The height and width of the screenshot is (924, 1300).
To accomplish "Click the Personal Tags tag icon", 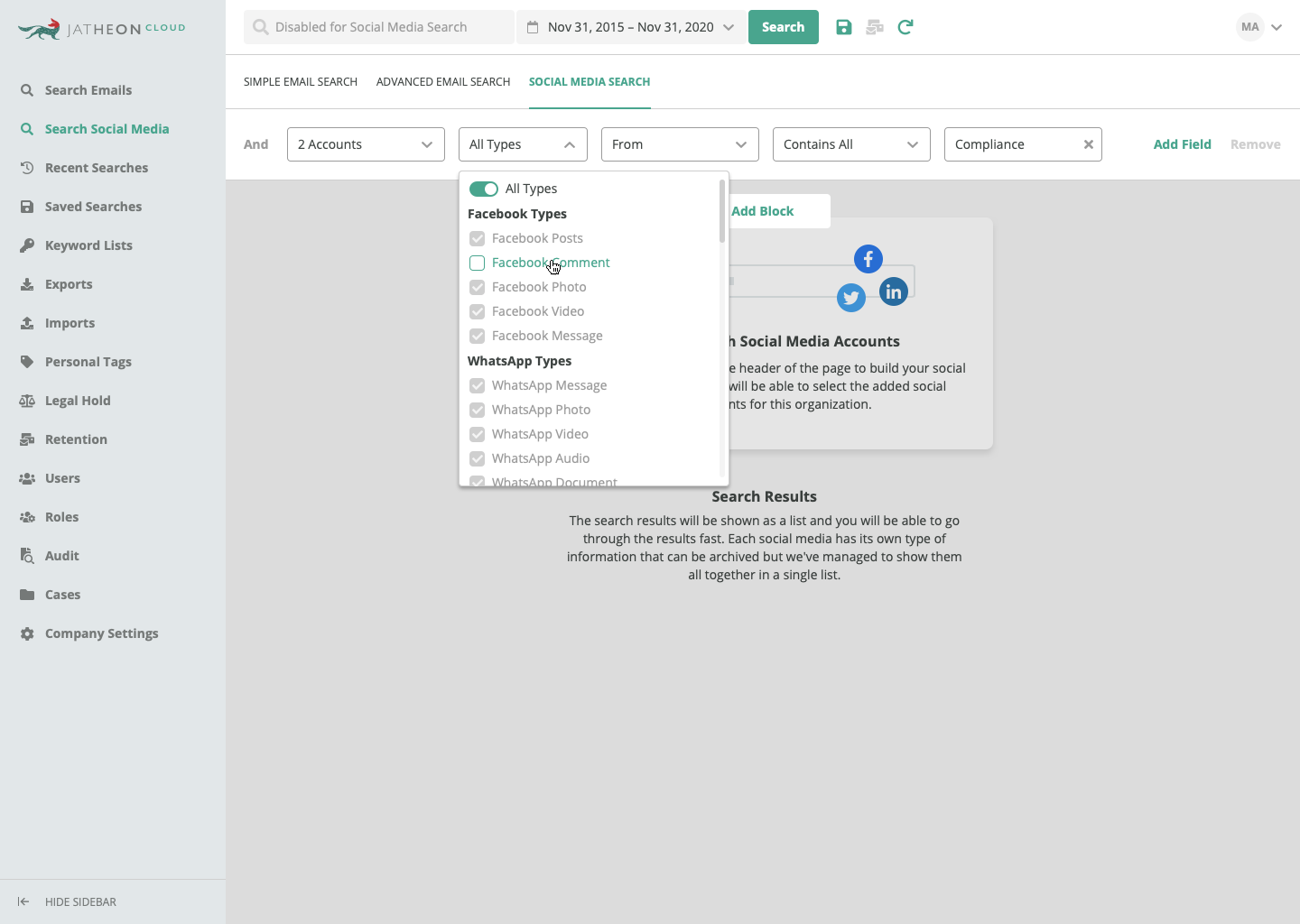I will click(27, 362).
